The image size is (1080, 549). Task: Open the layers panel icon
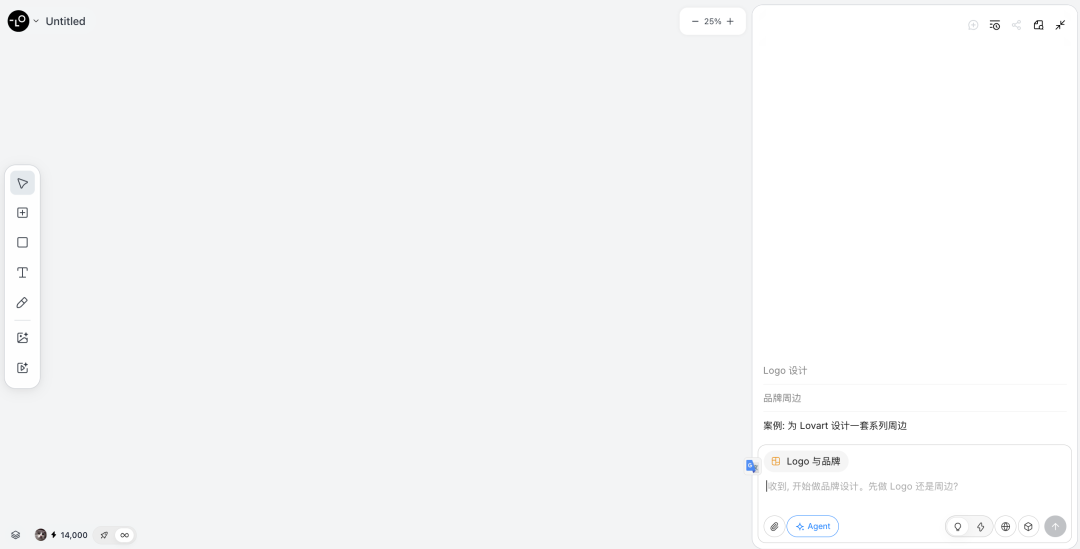(x=16, y=535)
